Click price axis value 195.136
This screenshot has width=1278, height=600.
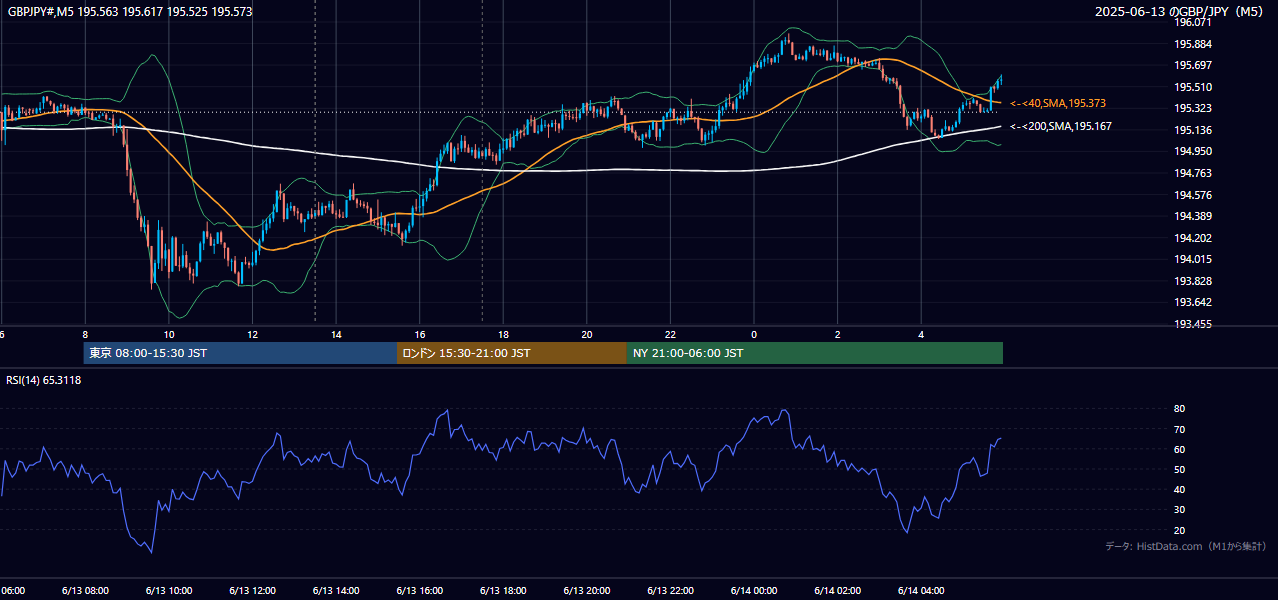pos(1193,130)
